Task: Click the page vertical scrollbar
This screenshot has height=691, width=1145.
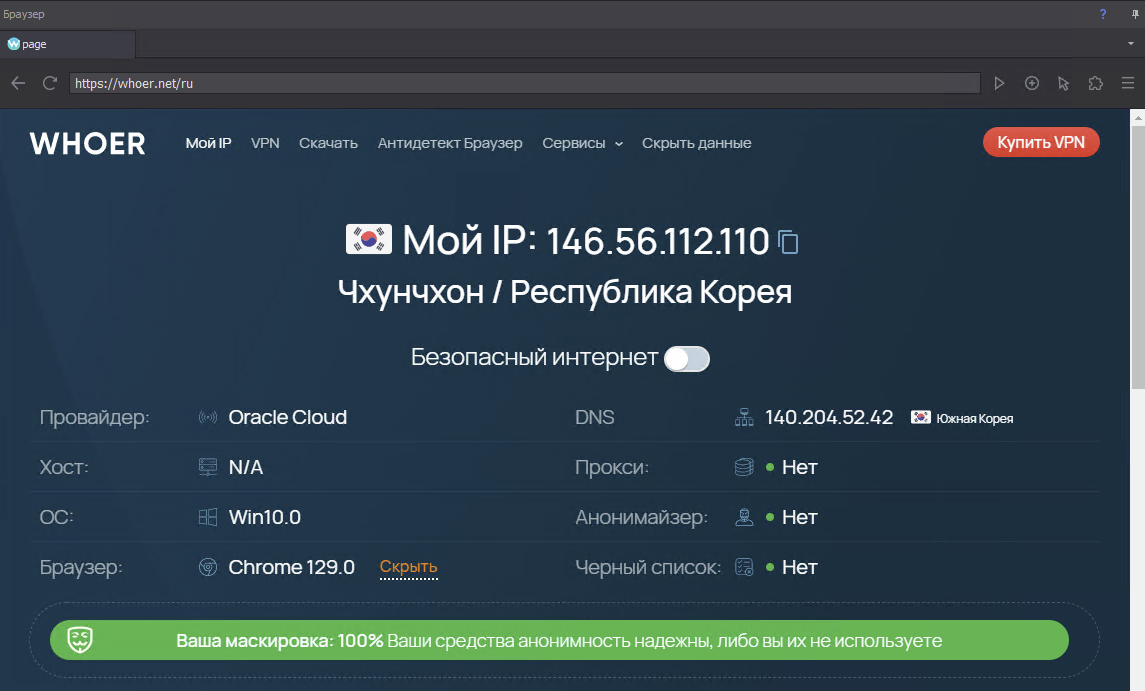Action: 1137,250
